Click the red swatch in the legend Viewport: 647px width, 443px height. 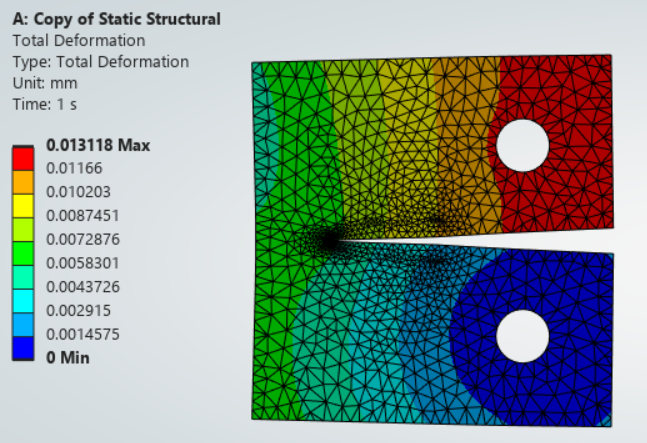coord(26,155)
